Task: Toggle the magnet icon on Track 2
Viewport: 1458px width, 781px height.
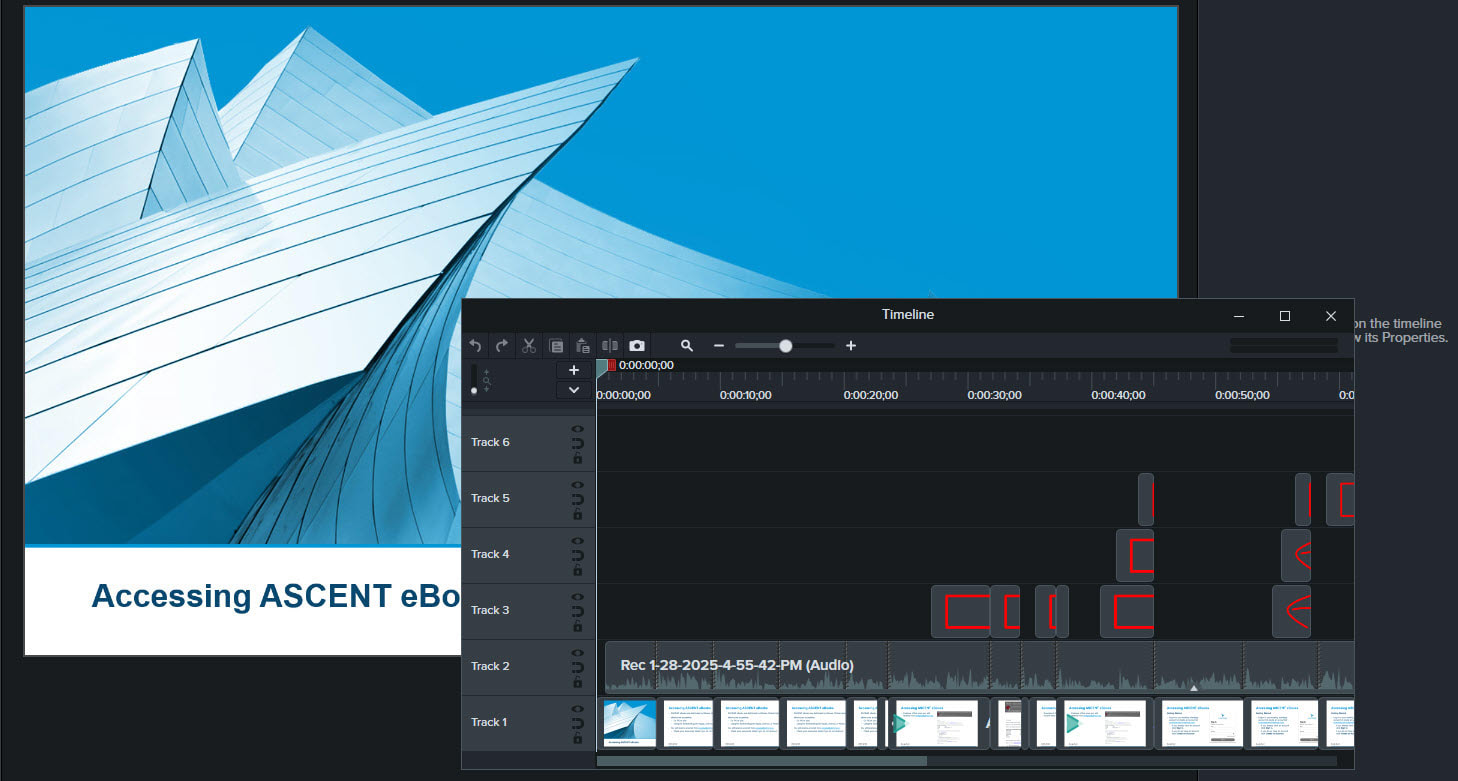Action: click(x=577, y=668)
